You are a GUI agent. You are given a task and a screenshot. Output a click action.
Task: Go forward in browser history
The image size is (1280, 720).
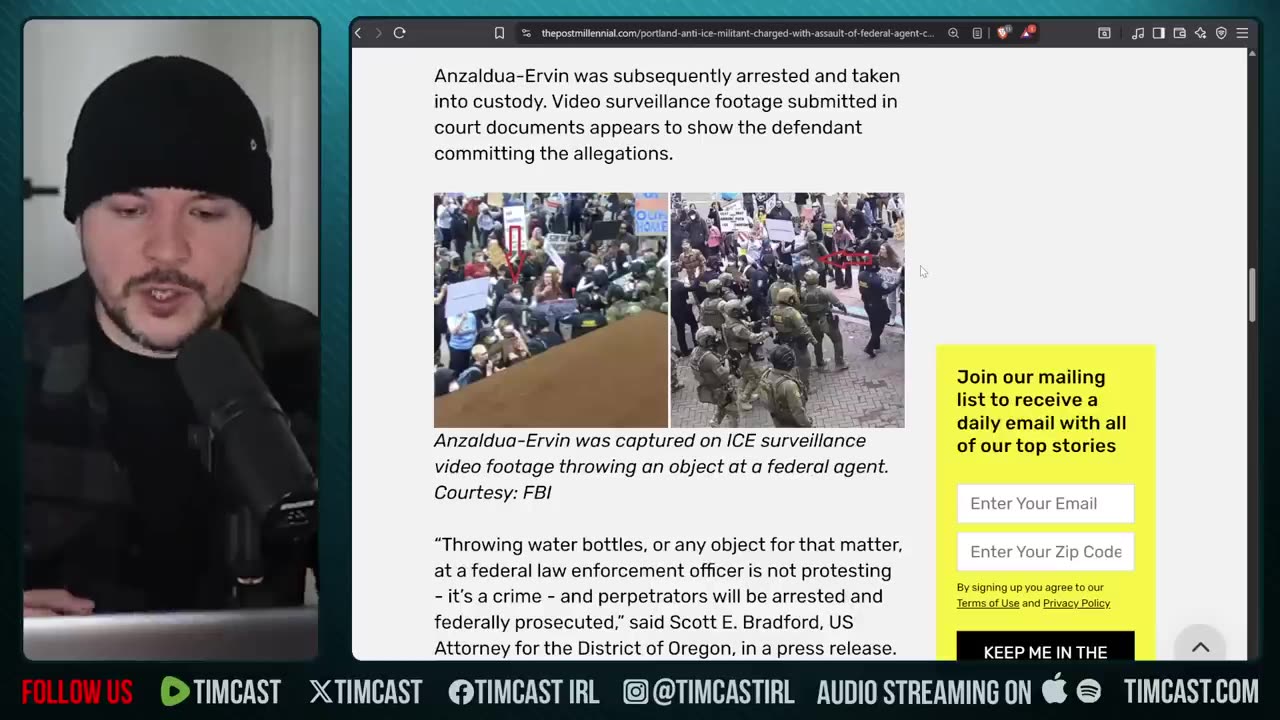point(378,33)
